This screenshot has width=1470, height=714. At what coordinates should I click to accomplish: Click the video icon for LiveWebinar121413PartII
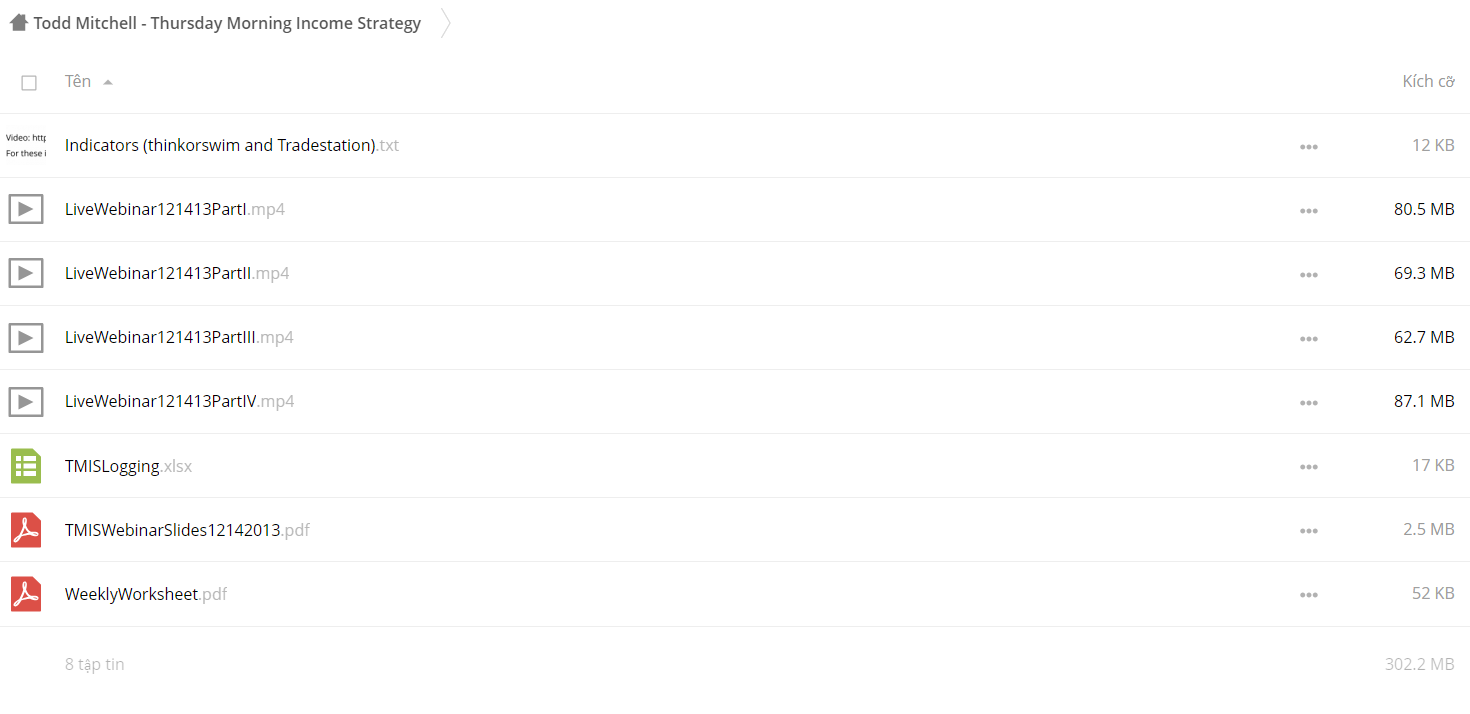(x=26, y=273)
